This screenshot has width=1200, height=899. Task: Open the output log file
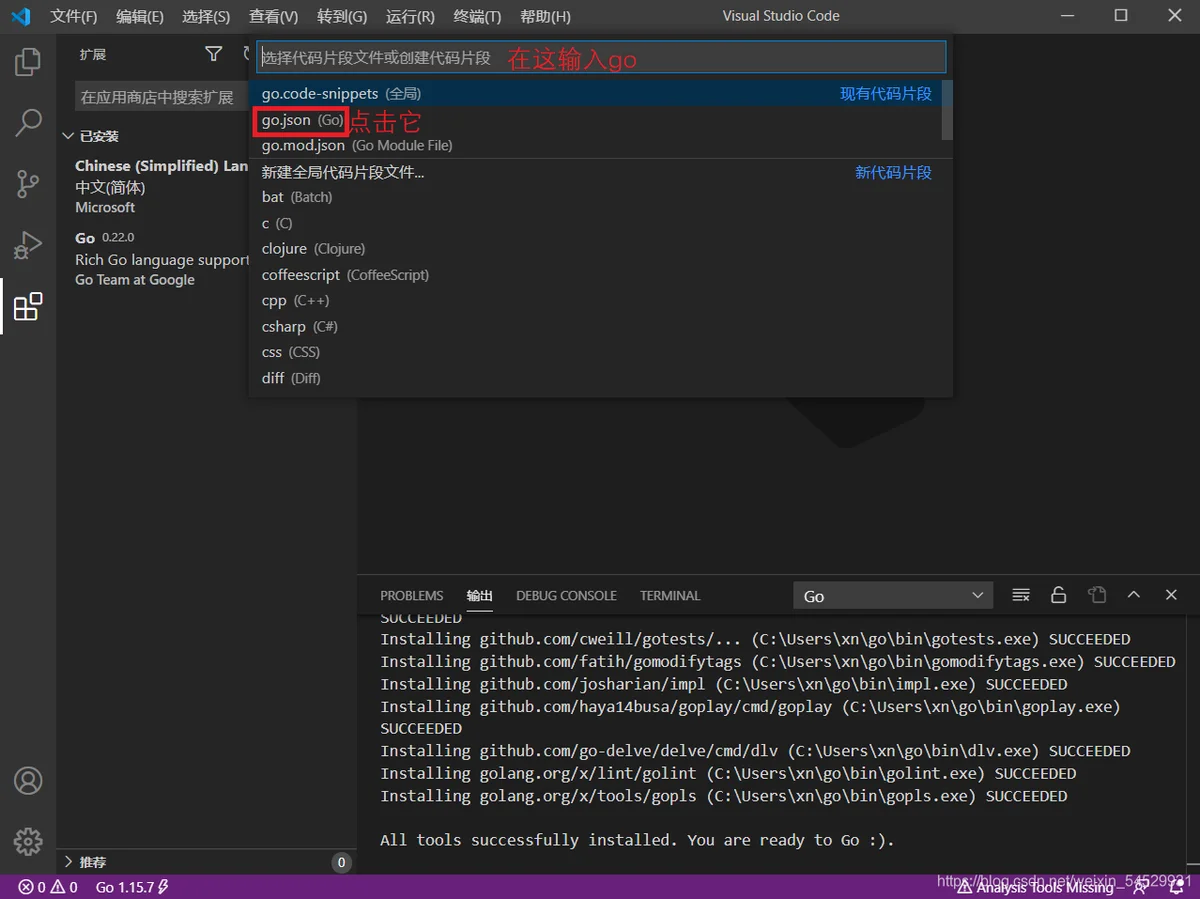click(x=1097, y=595)
